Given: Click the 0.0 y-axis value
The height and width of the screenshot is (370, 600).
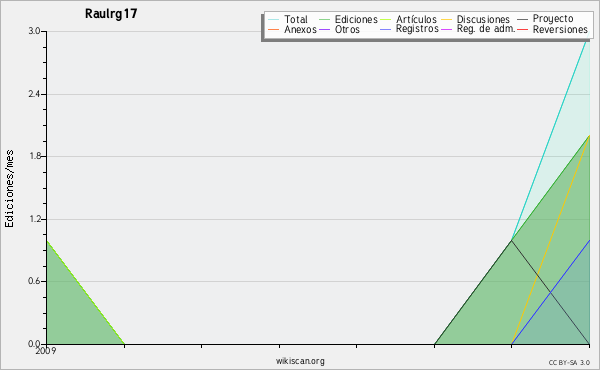Looking at the screenshot, I should [x=34, y=344].
